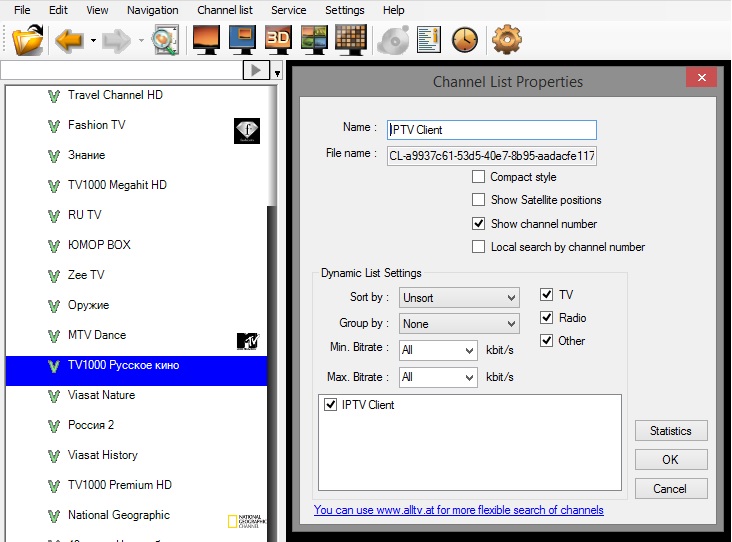Image resolution: width=732 pixels, height=542 pixels.
Task: Click the open folder icon in toolbar
Action: point(27,41)
